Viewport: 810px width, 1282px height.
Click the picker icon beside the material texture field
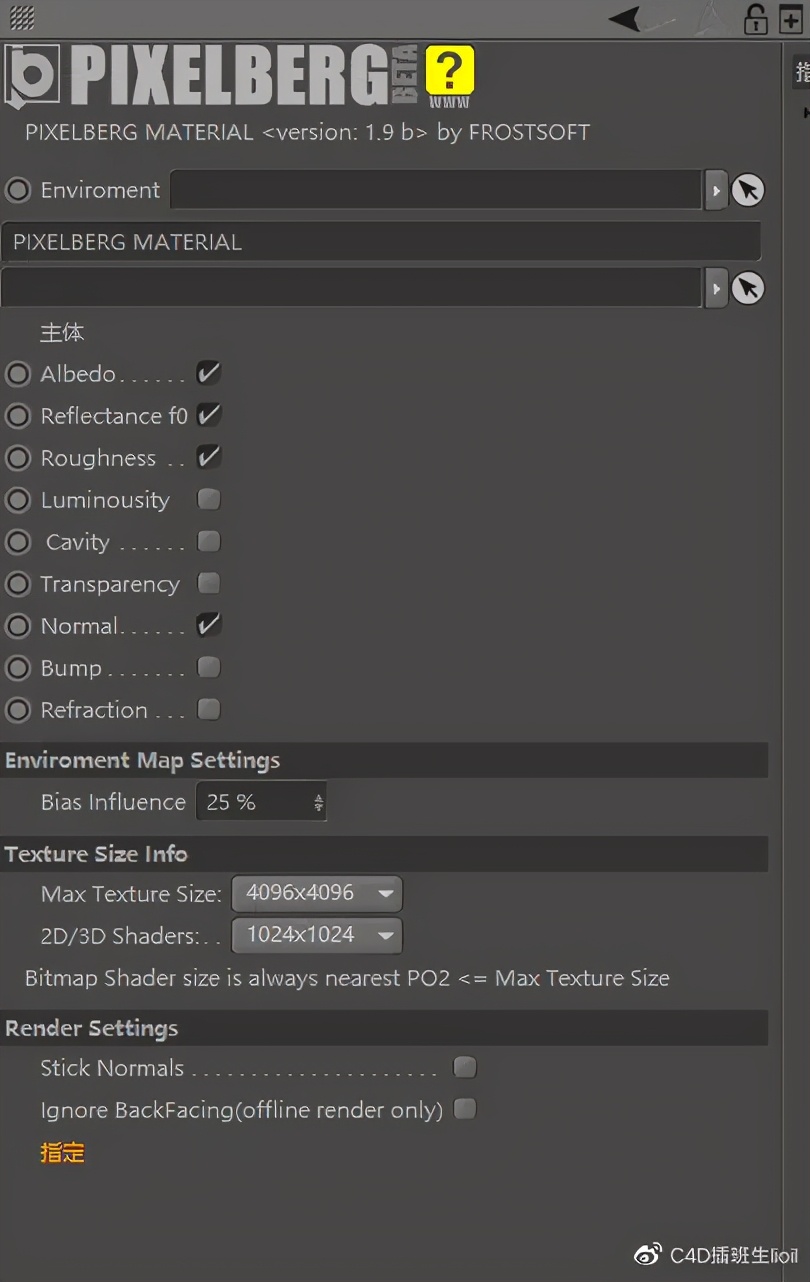point(748,288)
